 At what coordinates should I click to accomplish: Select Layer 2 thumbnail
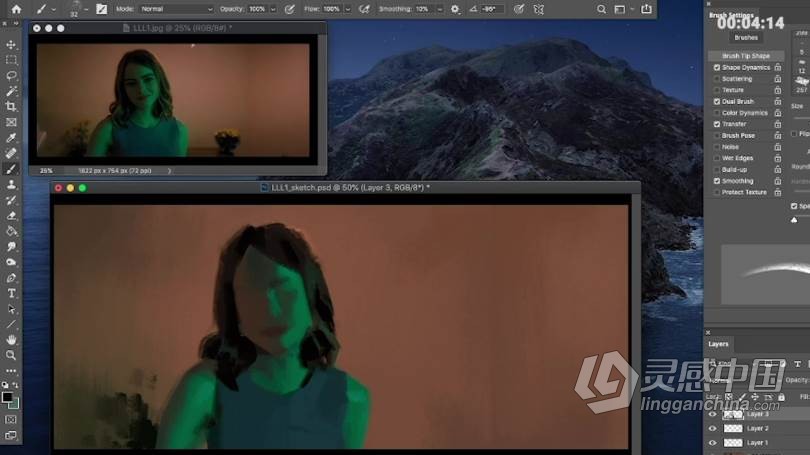[733, 429]
